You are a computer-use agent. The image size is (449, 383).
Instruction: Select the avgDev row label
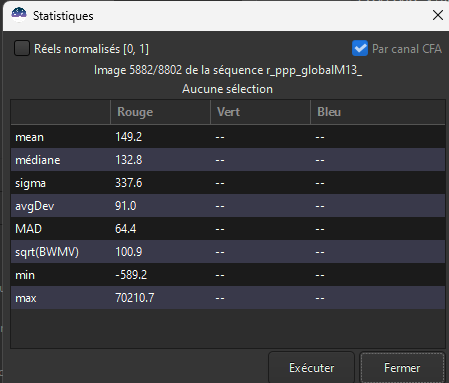[x=35, y=206]
